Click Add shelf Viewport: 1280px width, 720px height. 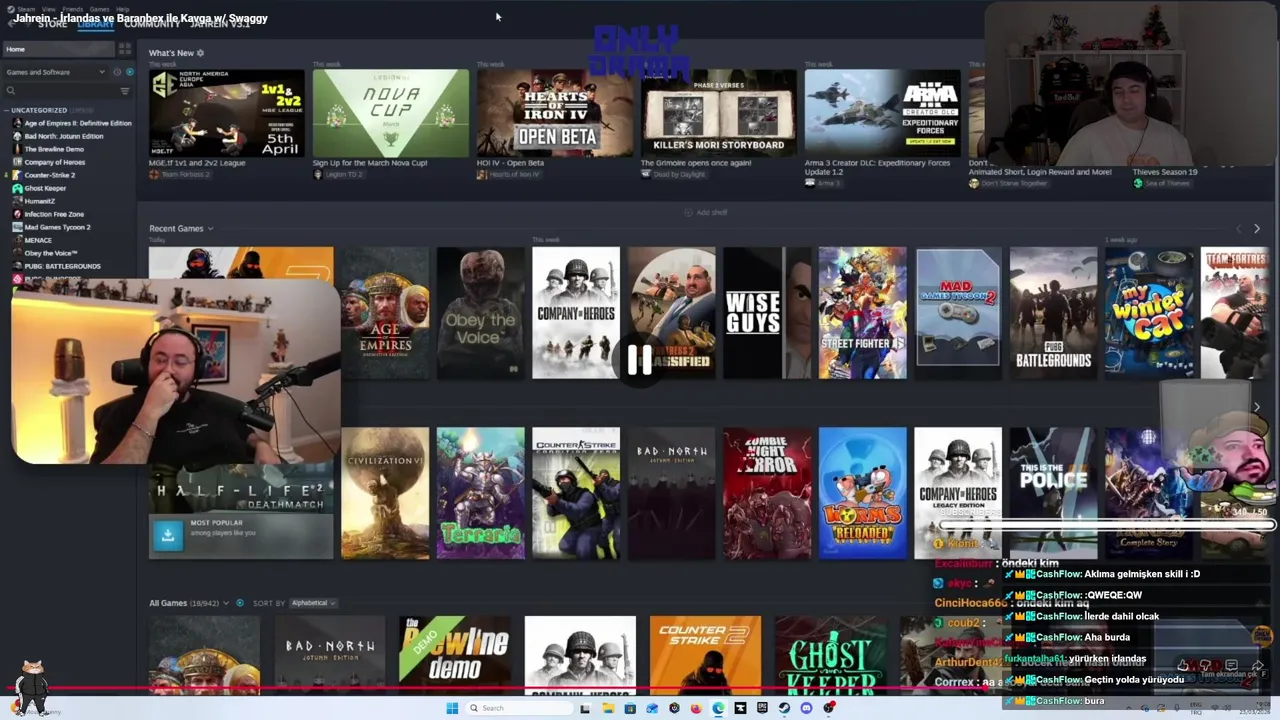pyautogui.click(x=706, y=213)
